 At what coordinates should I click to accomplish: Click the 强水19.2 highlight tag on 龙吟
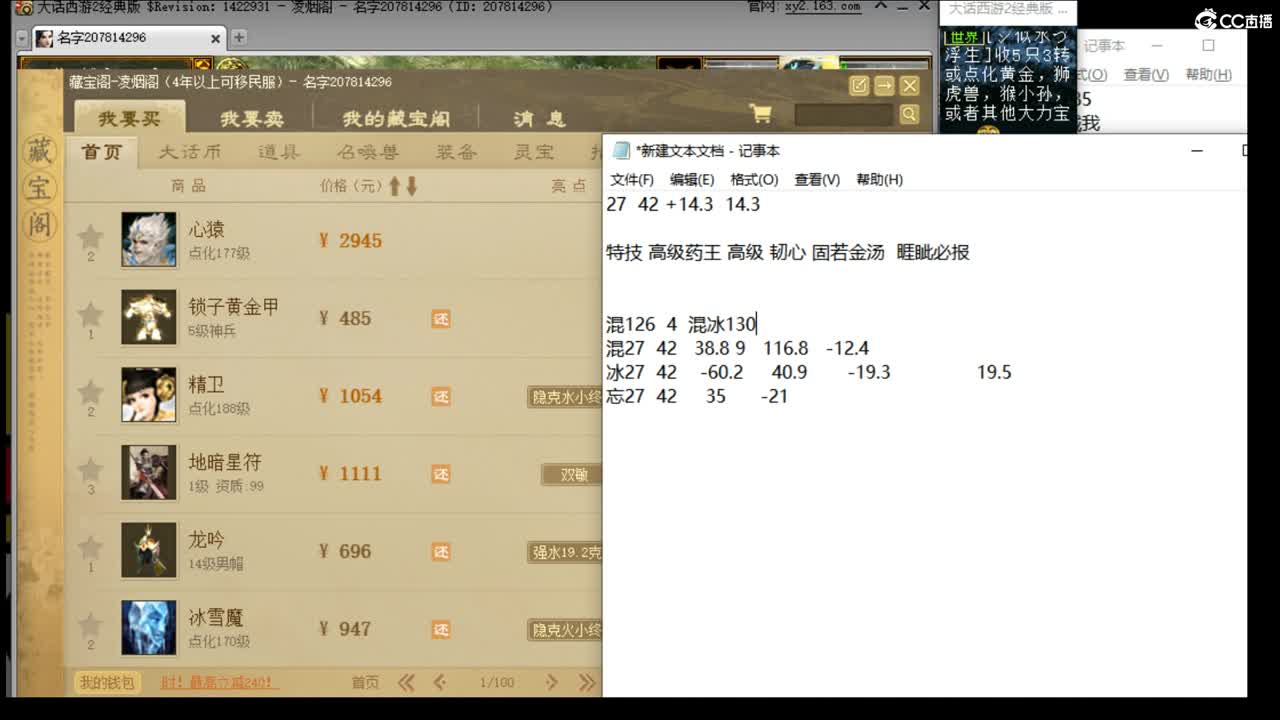point(566,552)
